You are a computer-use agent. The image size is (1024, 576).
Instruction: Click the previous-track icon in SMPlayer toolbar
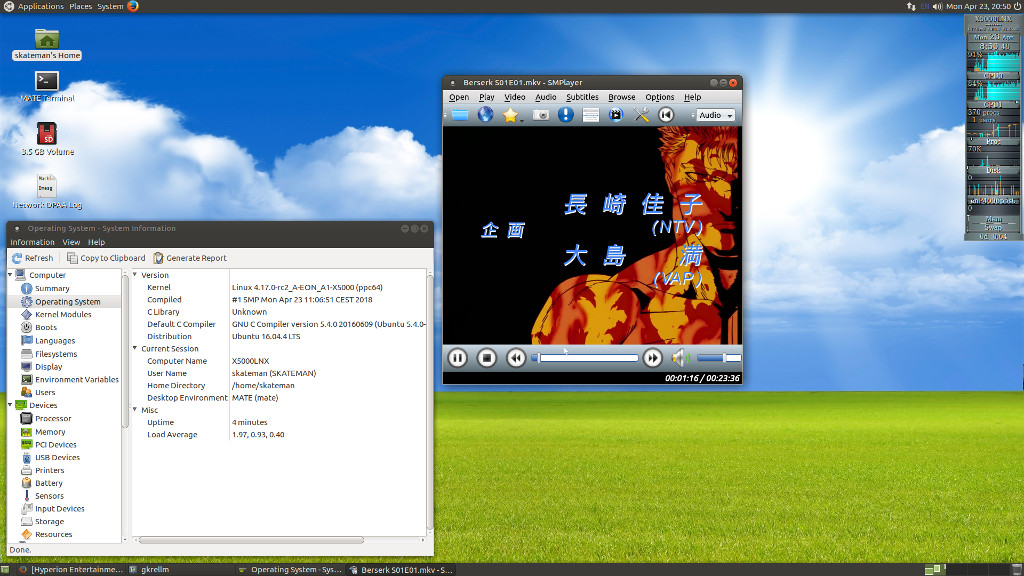point(665,115)
